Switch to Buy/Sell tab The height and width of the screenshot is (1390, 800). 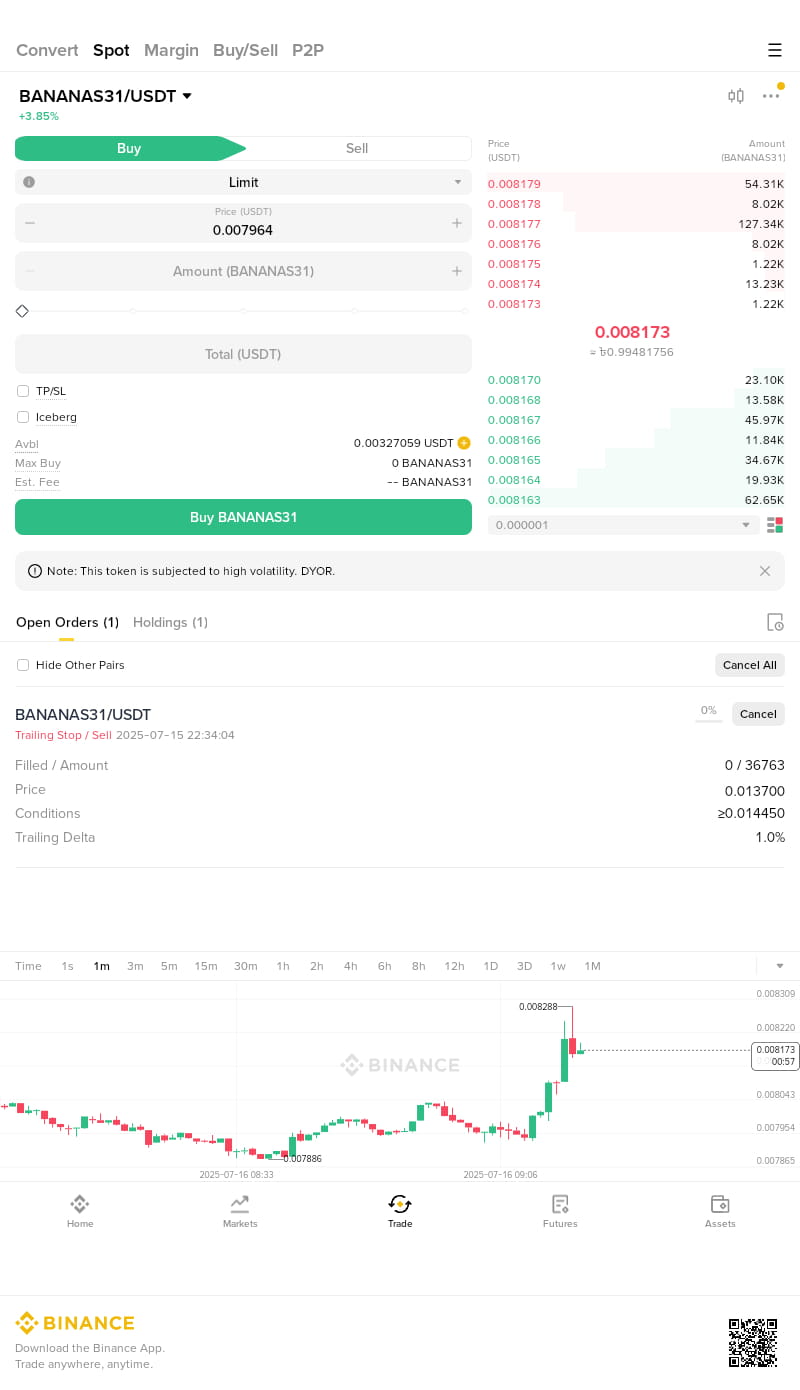pyautogui.click(x=245, y=50)
